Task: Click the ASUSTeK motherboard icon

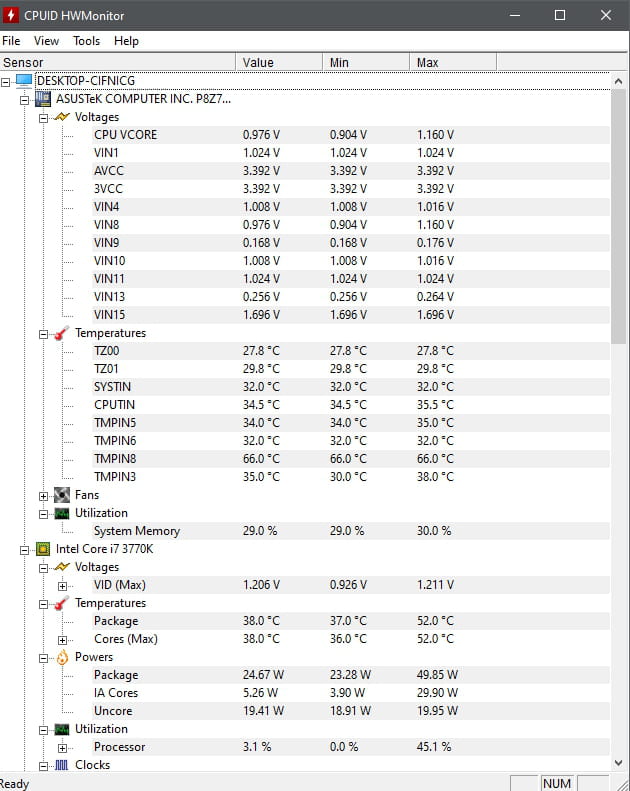Action: pyautogui.click(x=43, y=99)
